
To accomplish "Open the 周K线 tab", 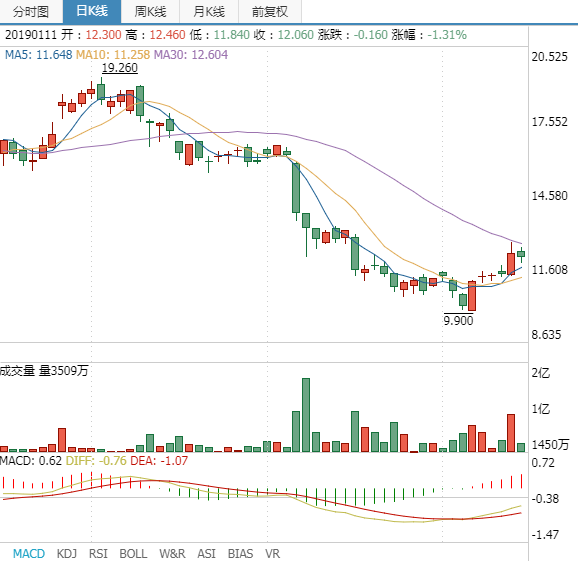I will coord(150,11).
